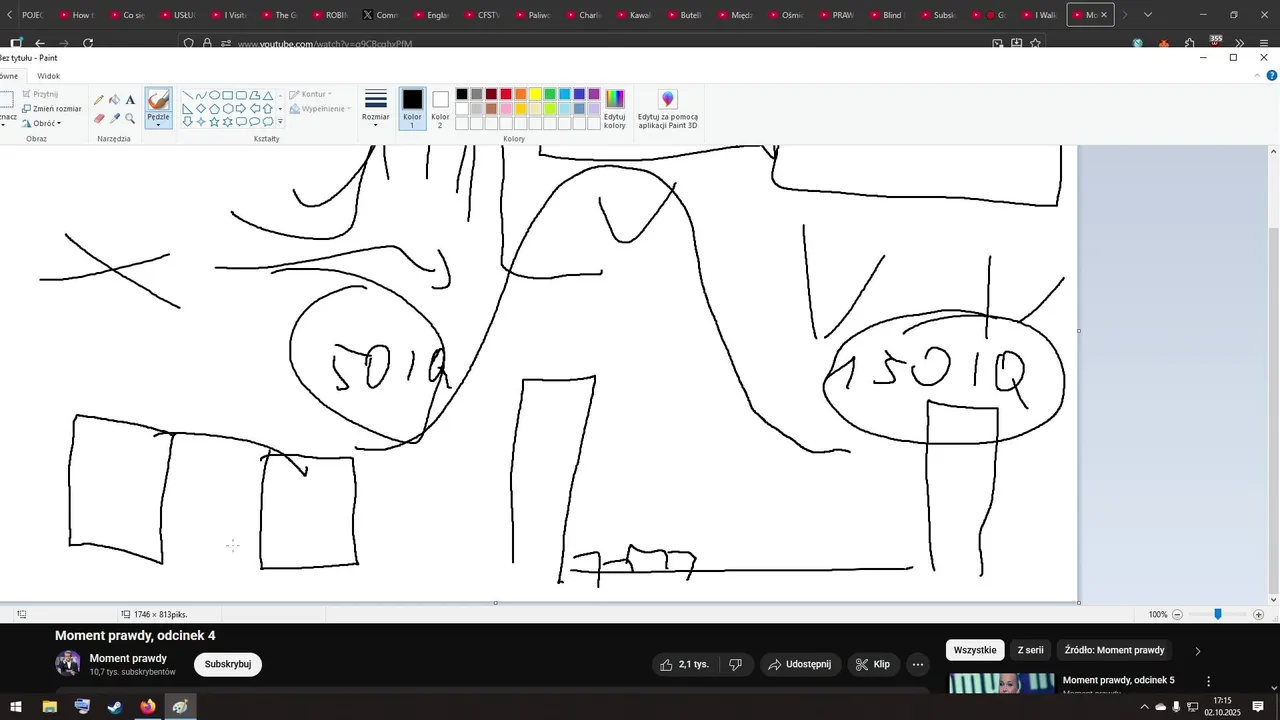Open the Kontur outline dropdown

click(312, 94)
